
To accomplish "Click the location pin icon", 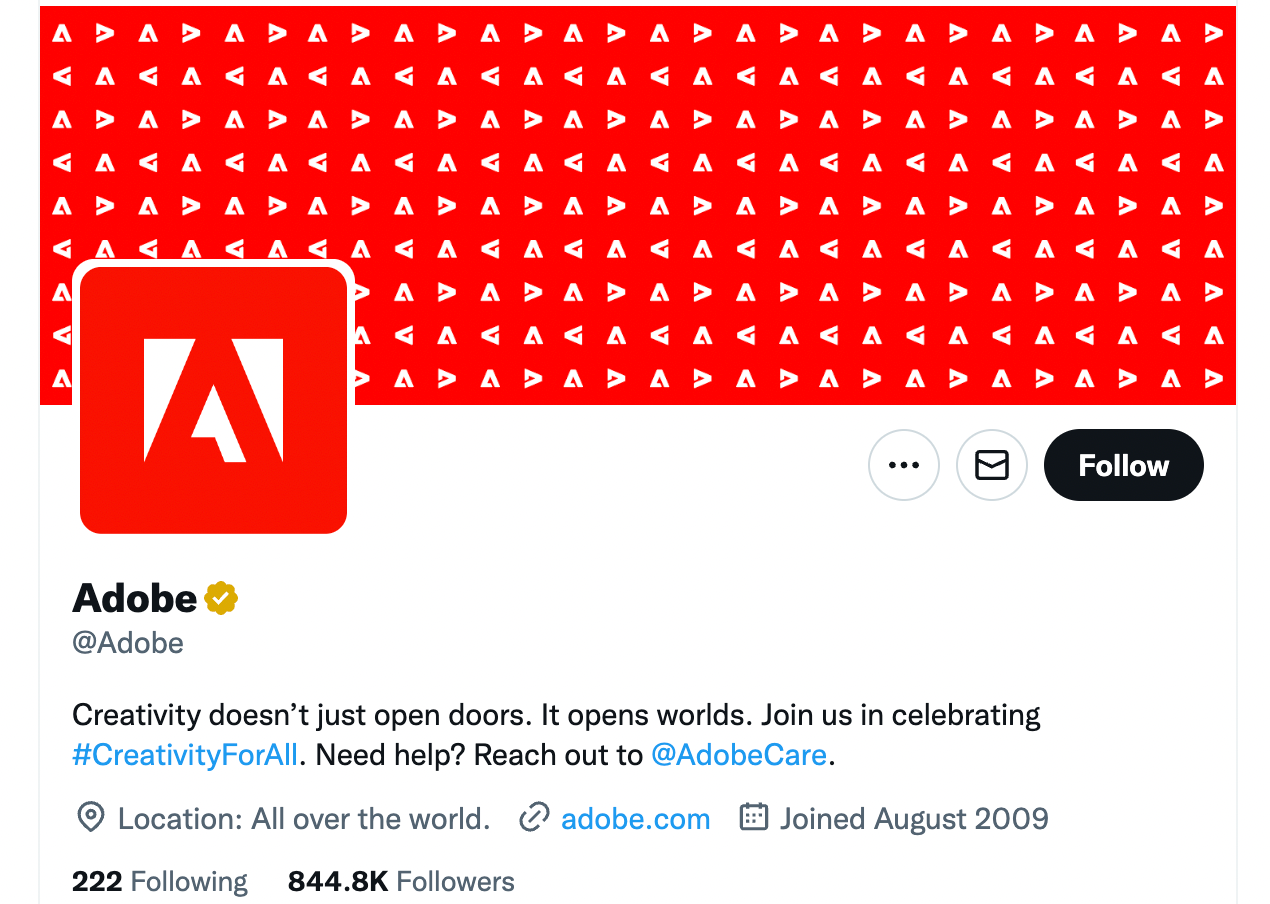I will point(91,818).
